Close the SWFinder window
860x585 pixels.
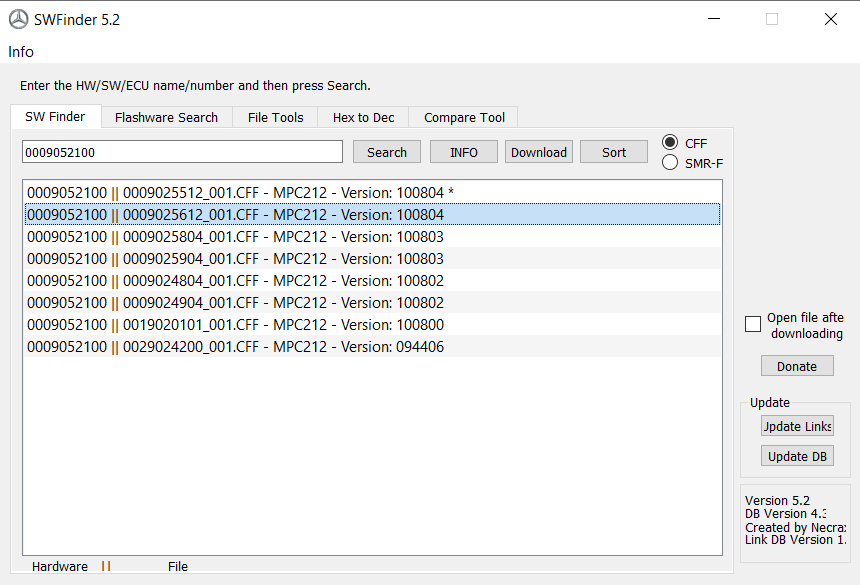[x=830, y=19]
